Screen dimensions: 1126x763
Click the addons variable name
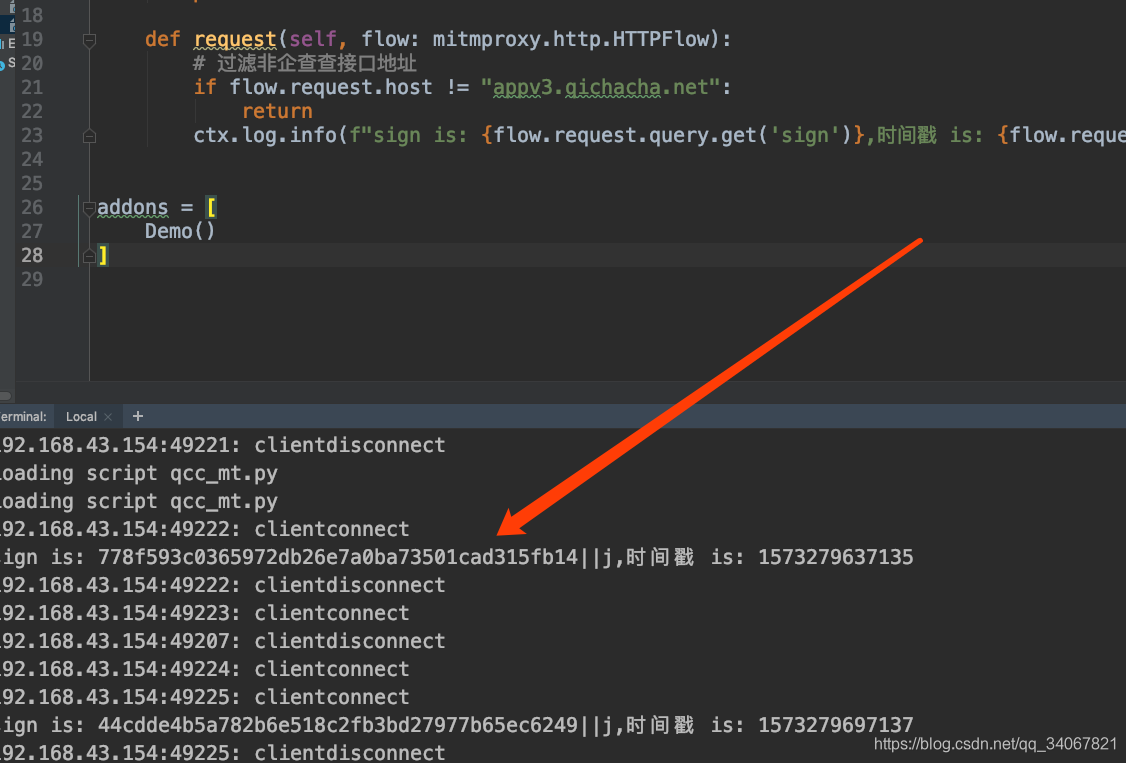point(132,207)
